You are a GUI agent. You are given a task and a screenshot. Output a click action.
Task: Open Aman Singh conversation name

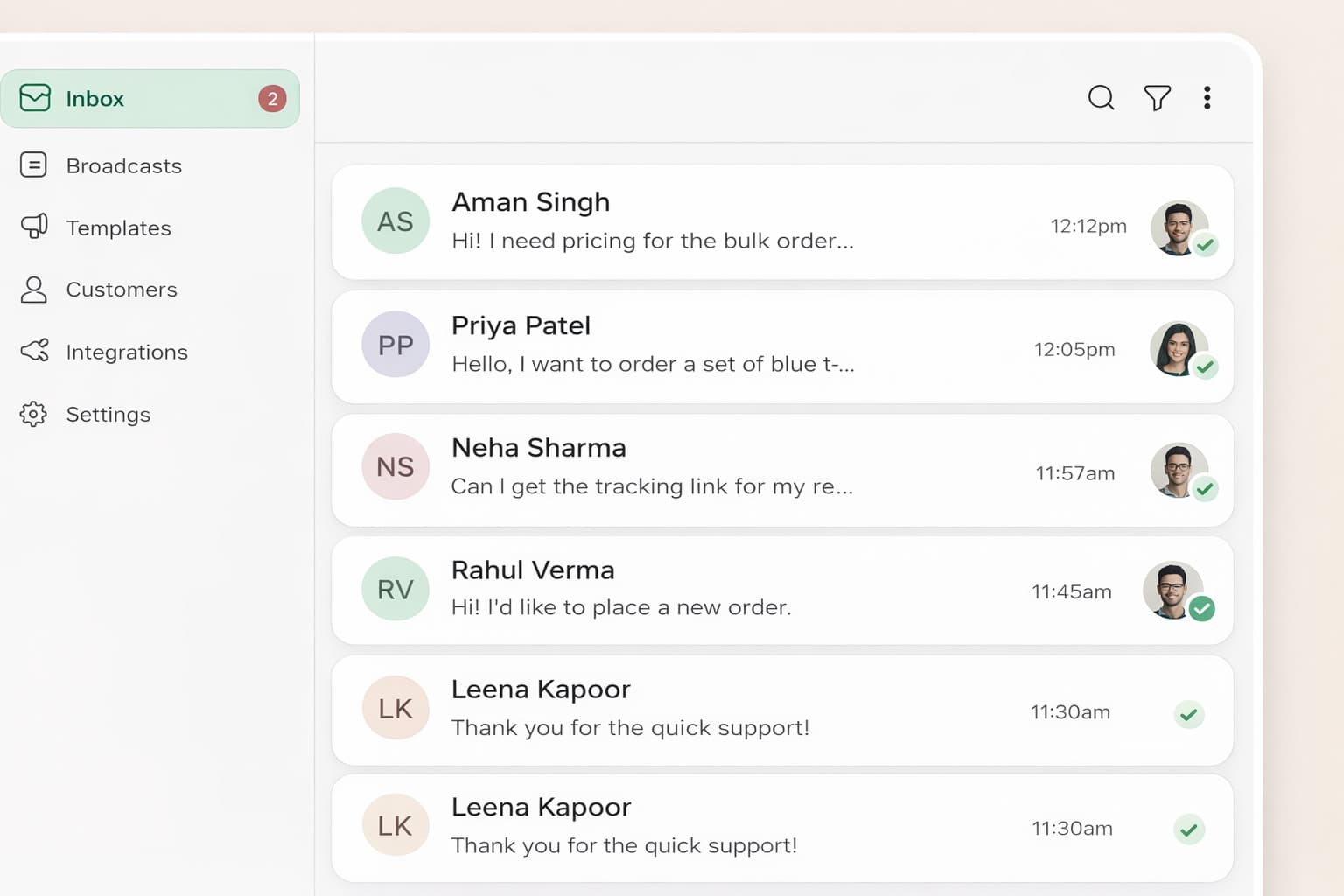(530, 202)
